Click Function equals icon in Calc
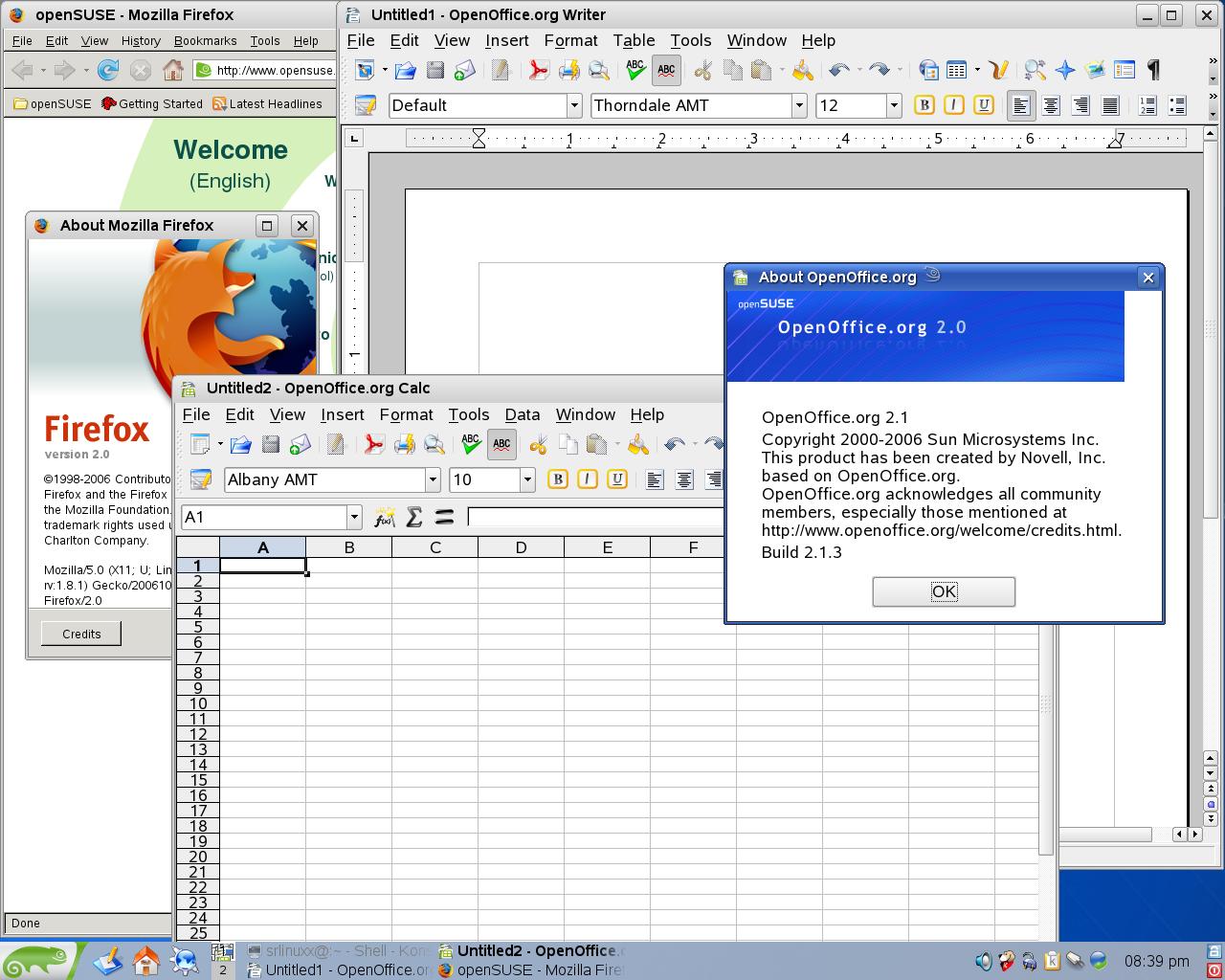 444,517
